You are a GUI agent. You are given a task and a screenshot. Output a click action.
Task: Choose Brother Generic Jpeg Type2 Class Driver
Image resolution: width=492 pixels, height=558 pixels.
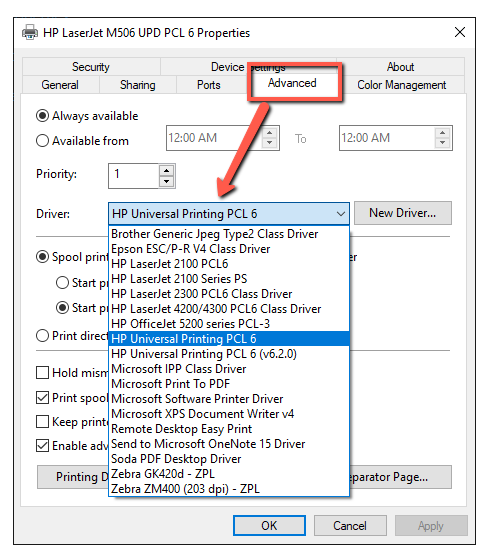(x=229, y=234)
